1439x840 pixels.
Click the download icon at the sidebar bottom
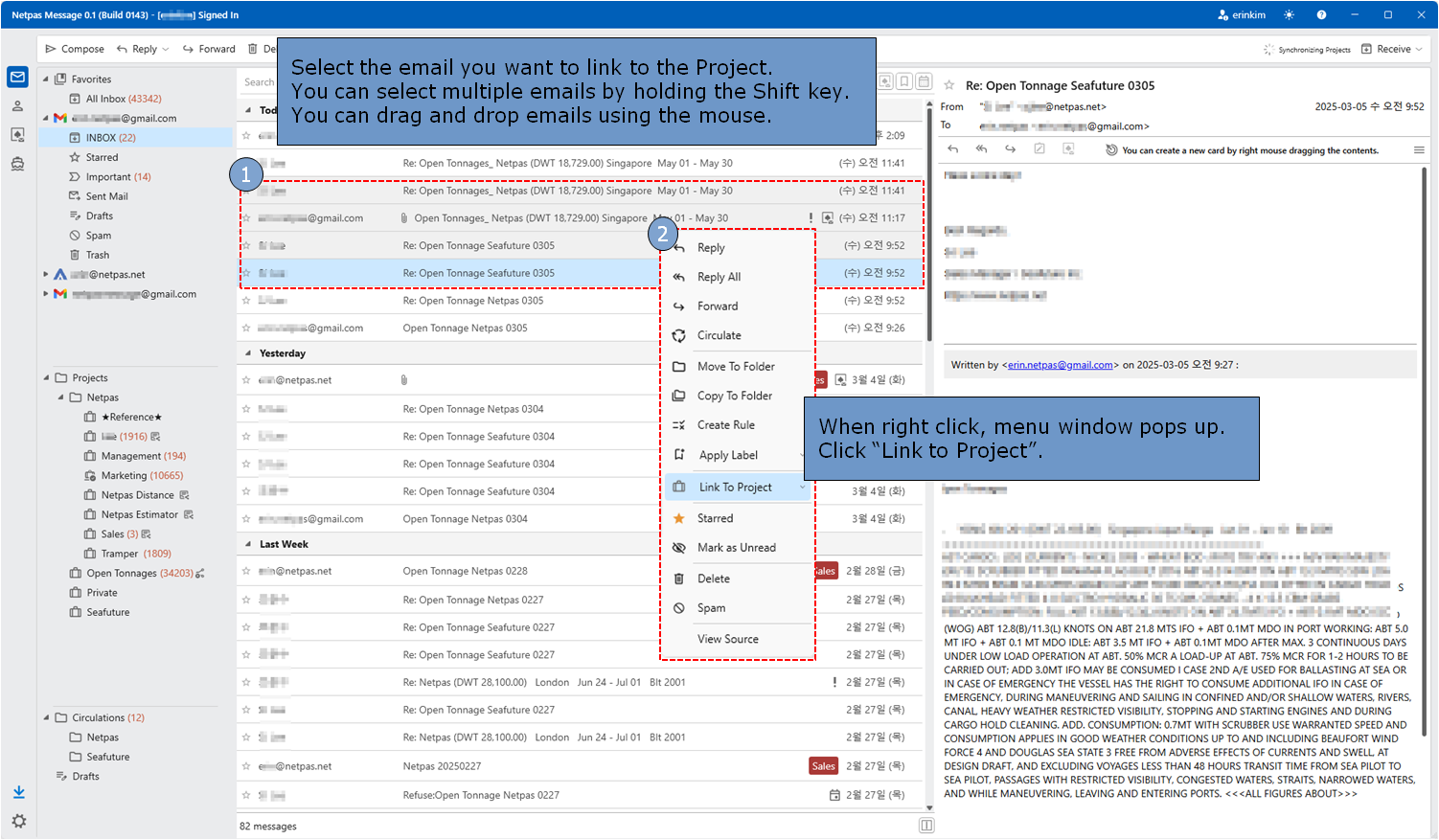pos(18,792)
